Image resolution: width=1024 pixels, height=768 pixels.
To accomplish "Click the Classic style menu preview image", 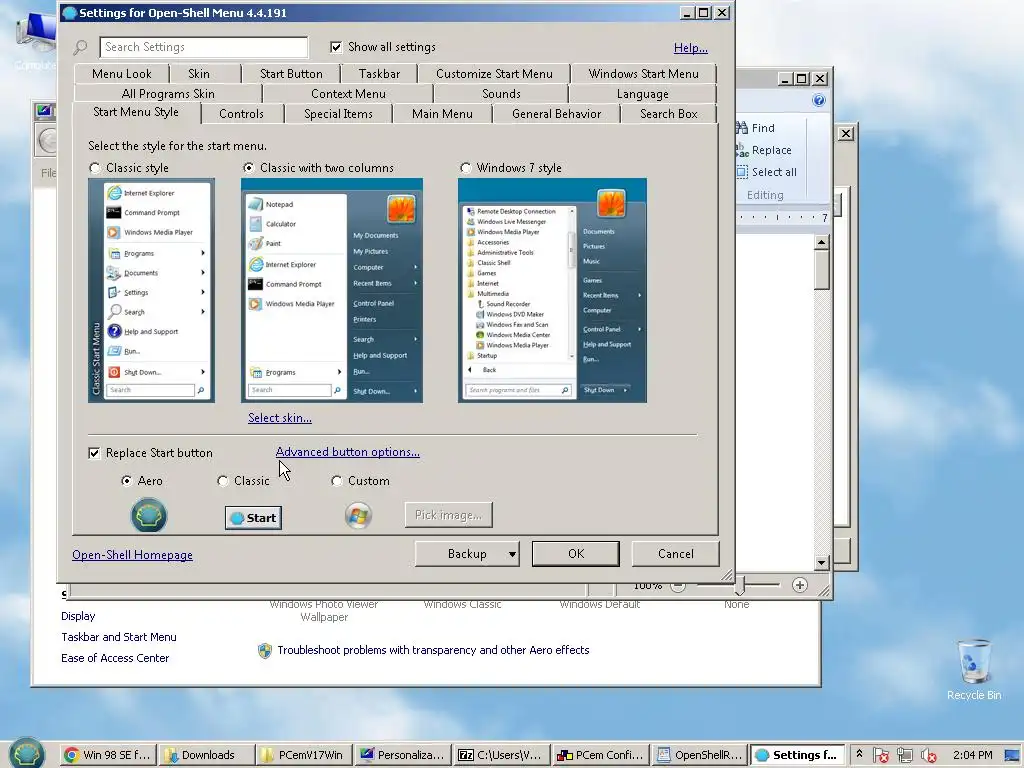I will (152, 291).
